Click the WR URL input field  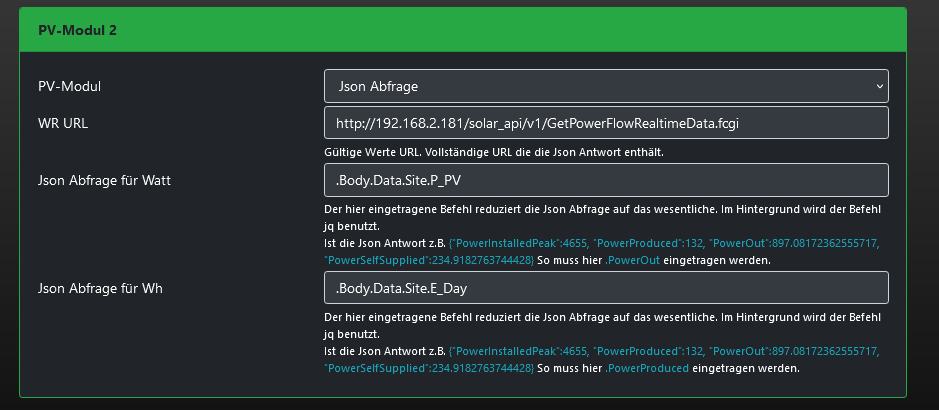coord(606,123)
